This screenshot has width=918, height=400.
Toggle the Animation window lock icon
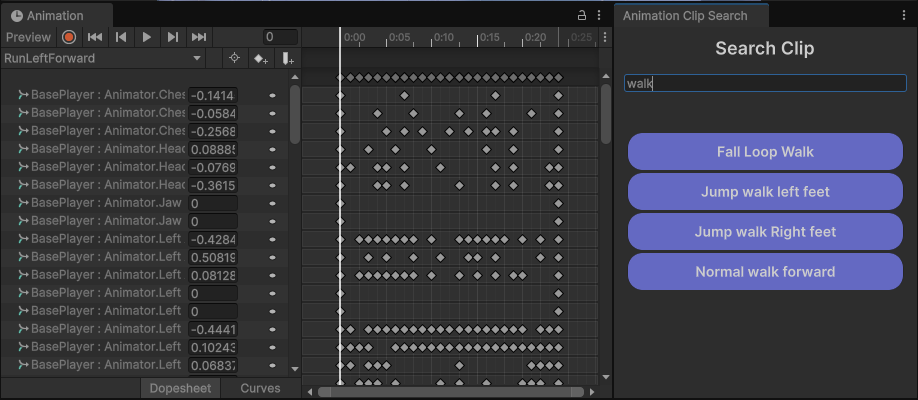(582, 16)
